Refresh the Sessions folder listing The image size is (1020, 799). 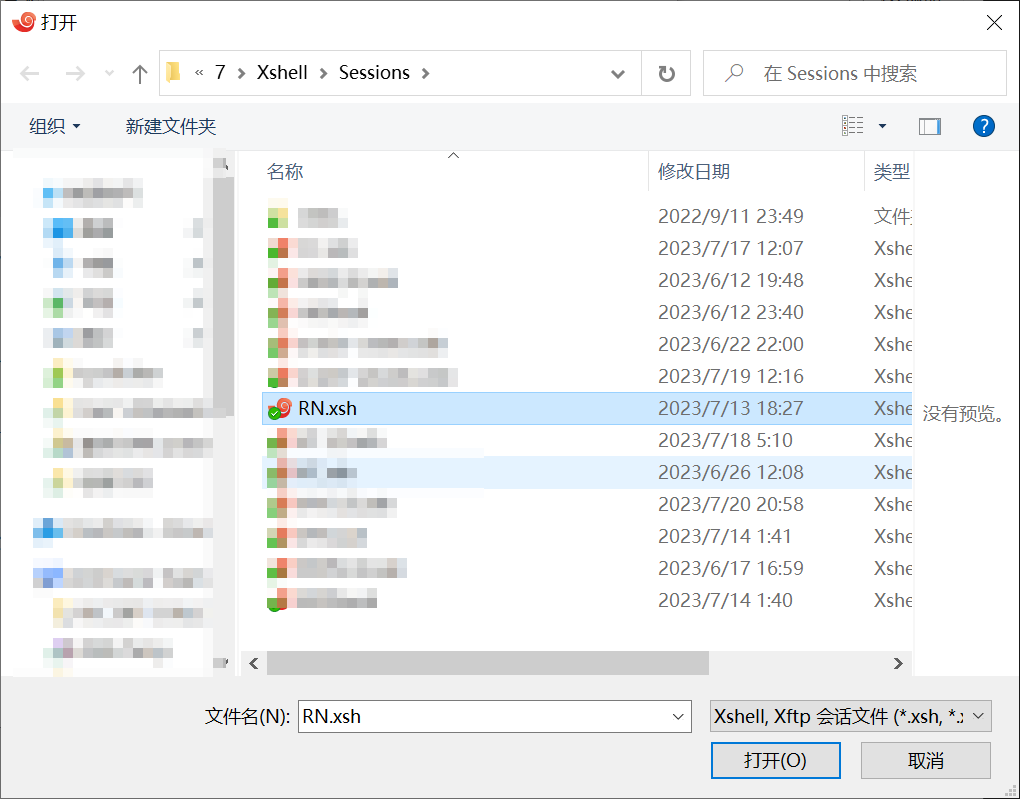[x=666, y=74]
